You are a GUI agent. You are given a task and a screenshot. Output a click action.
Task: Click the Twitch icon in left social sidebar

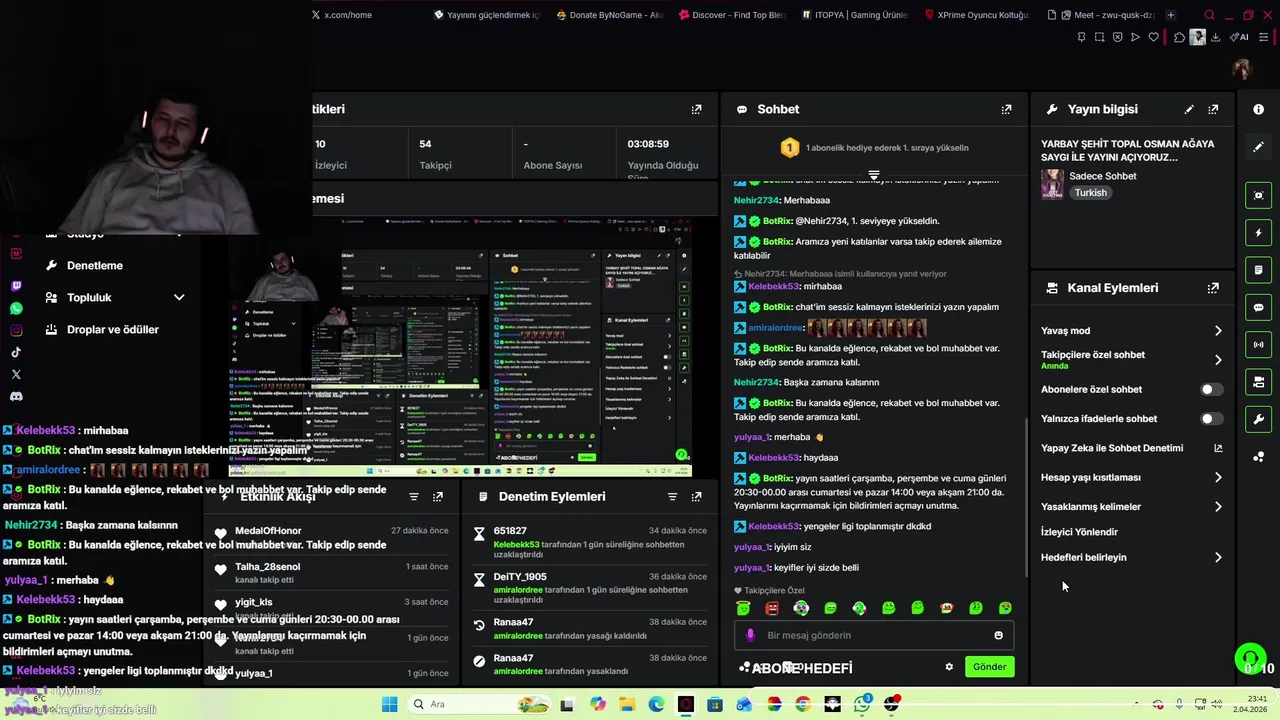click(x=16, y=286)
